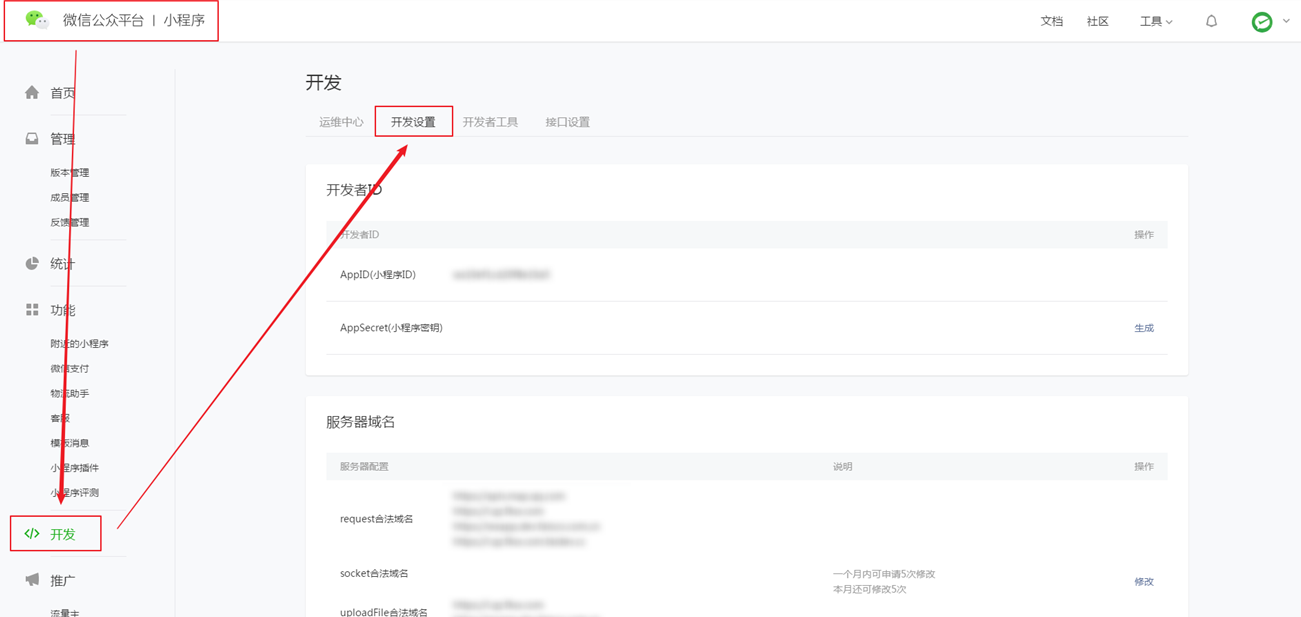1301x617 pixels.
Task: Click the 统计 pie chart icon
Action: point(32,263)
